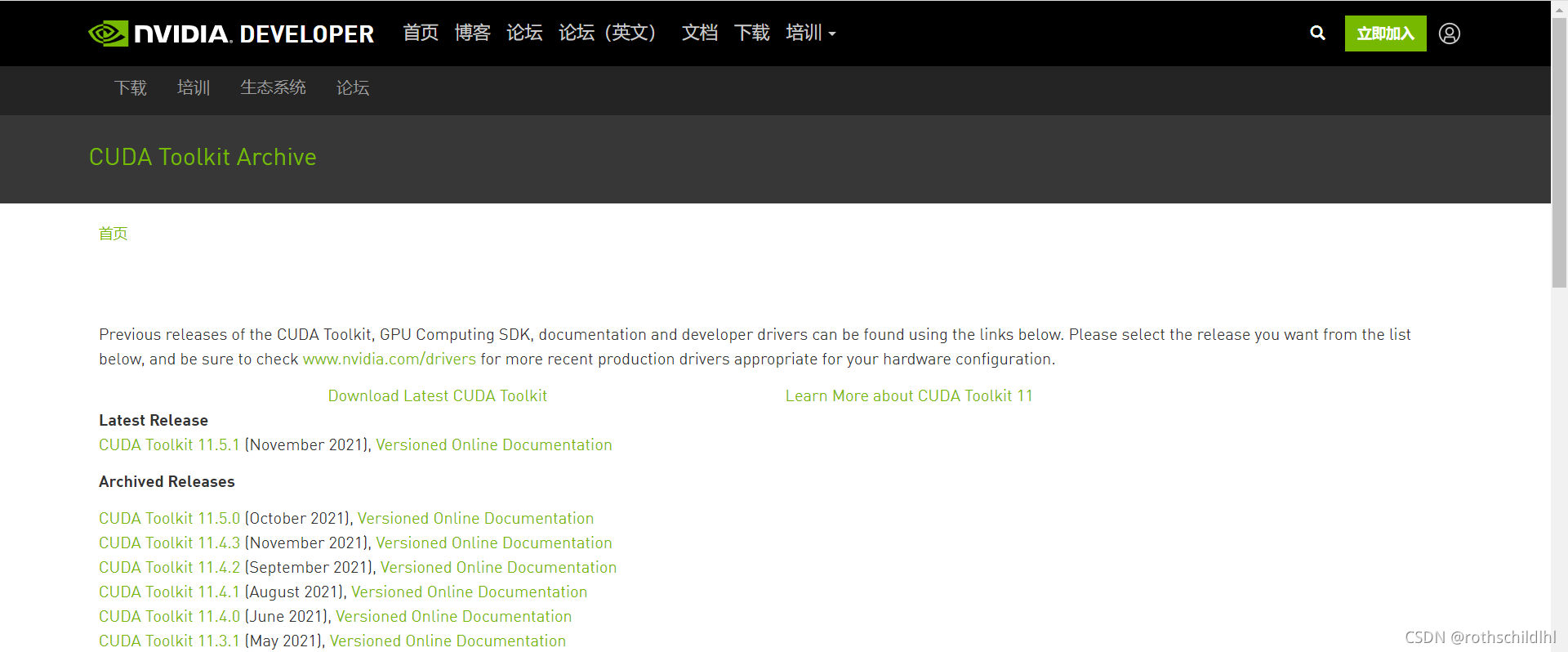Open documentation link for CUDA 11.4.3
Viewport: 1568px width, 652px height.
[x=494, y=543]
